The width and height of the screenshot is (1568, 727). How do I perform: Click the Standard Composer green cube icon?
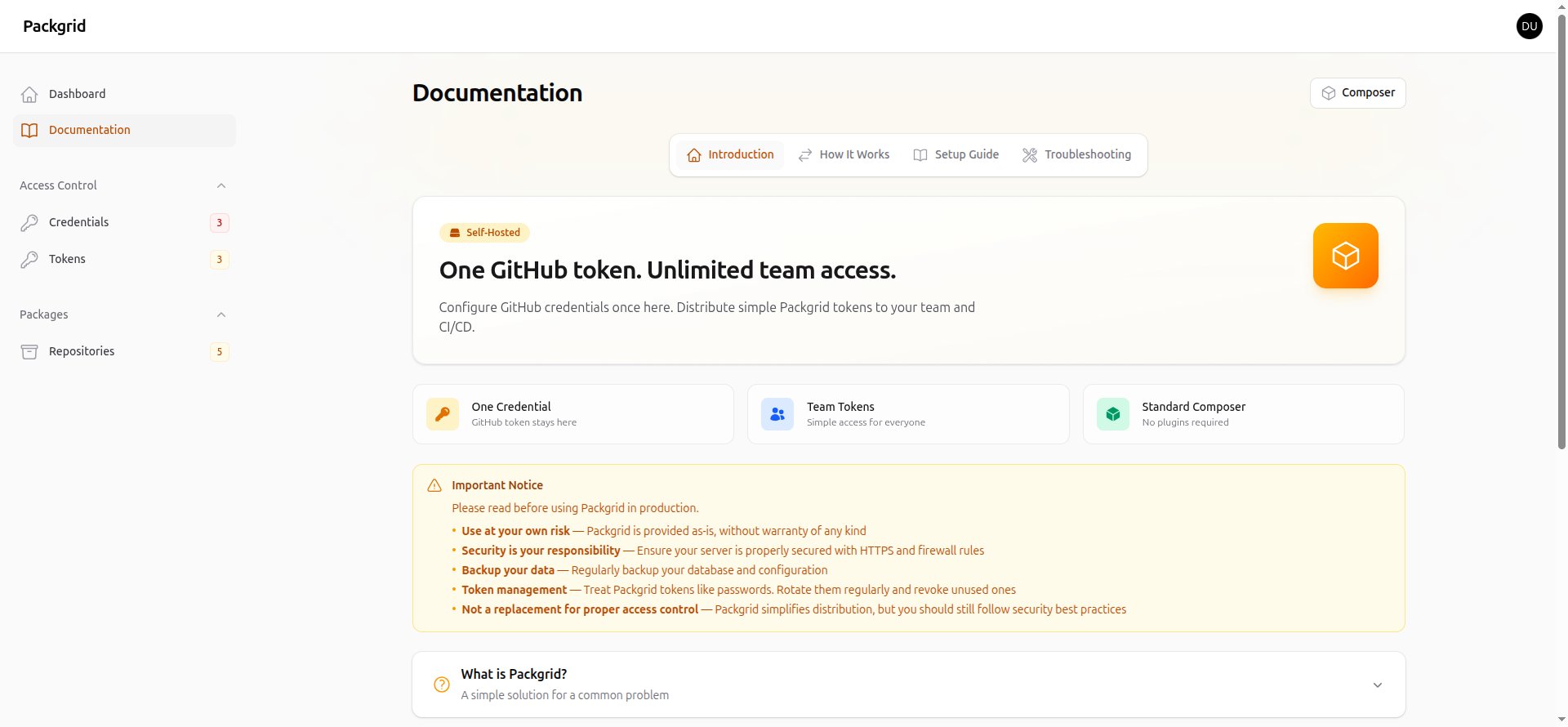pos(1113,414)
